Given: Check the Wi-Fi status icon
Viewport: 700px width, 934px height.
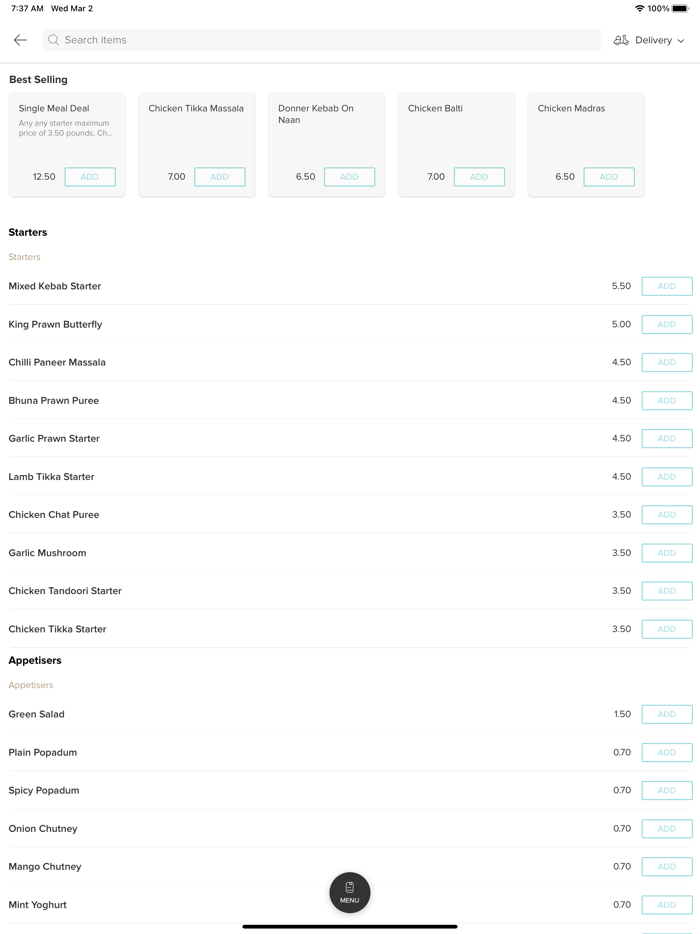Looking at the screenshot, I should point(640,8).
